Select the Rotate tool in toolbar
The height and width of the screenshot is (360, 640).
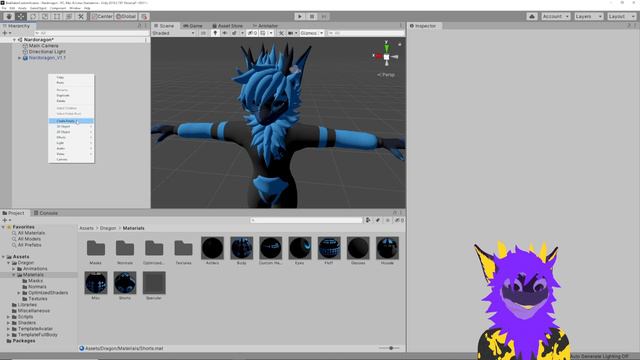pyautogui.click(x=33, y=16)
